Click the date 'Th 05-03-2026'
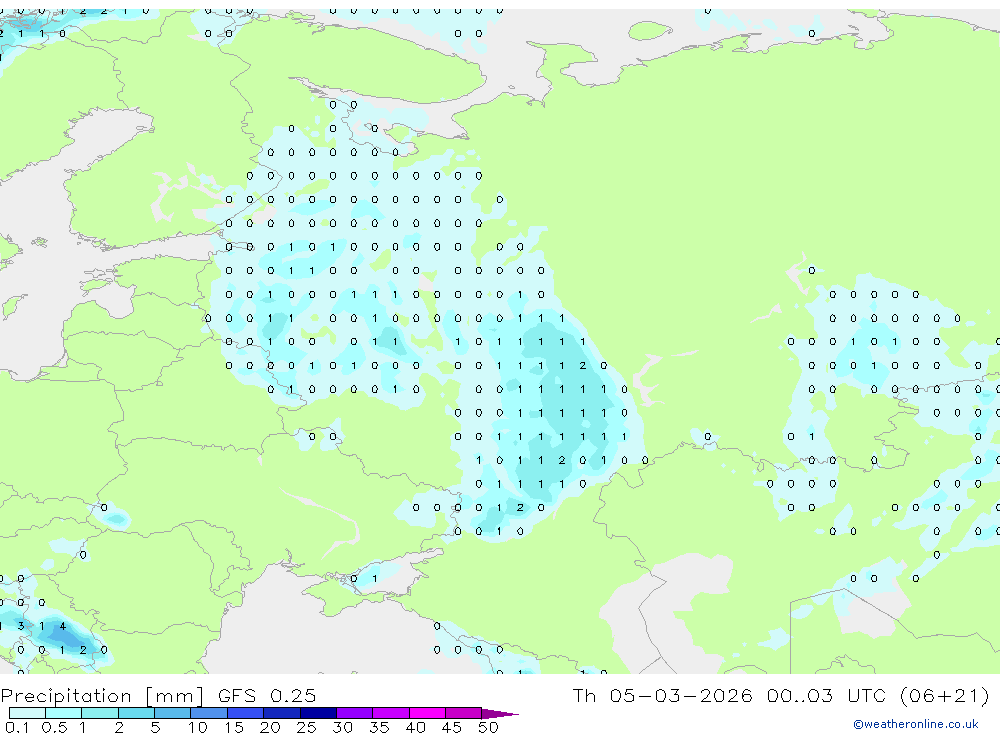This screenshot has width=1000, height=733. tap(662, 695)
